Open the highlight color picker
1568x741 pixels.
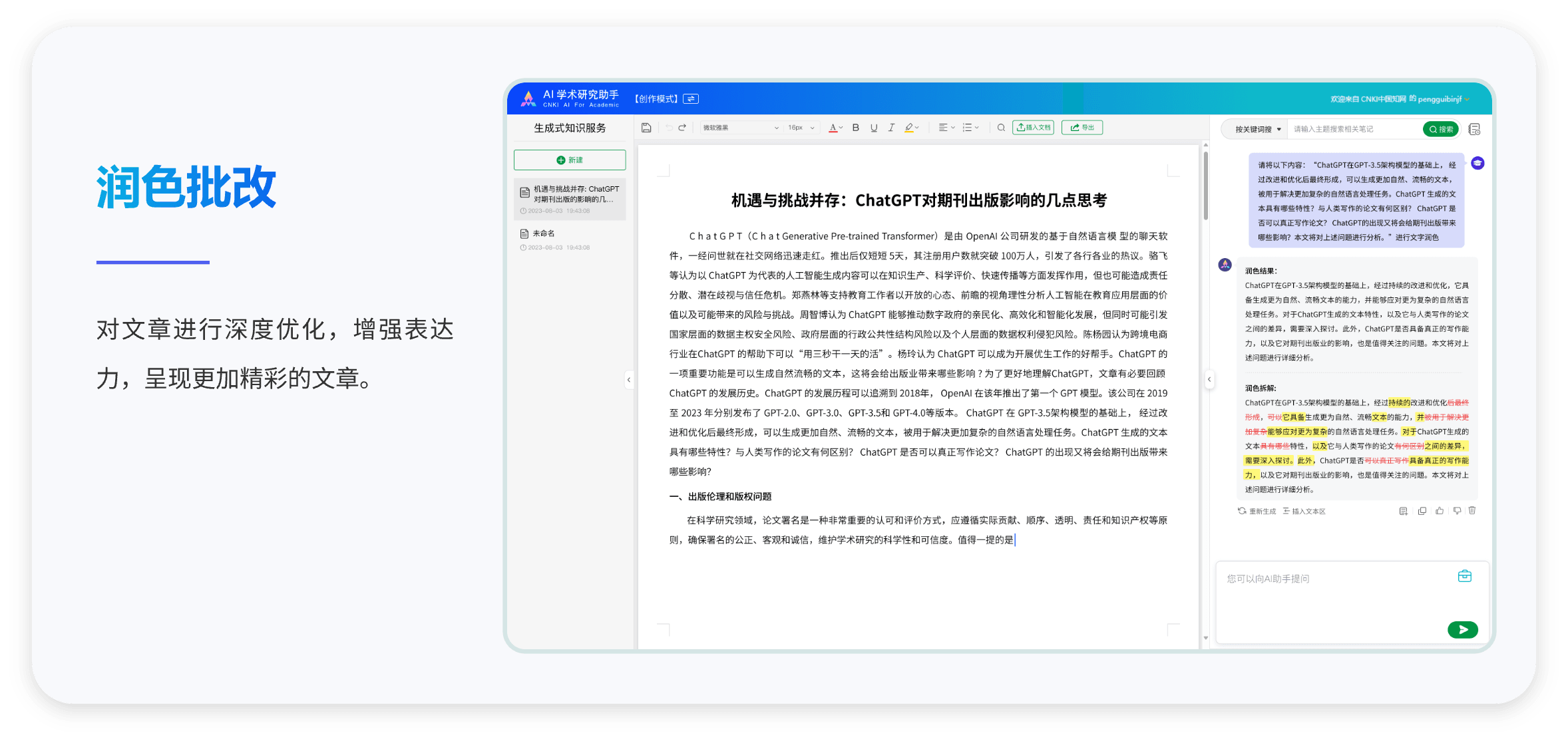point(912,128)
